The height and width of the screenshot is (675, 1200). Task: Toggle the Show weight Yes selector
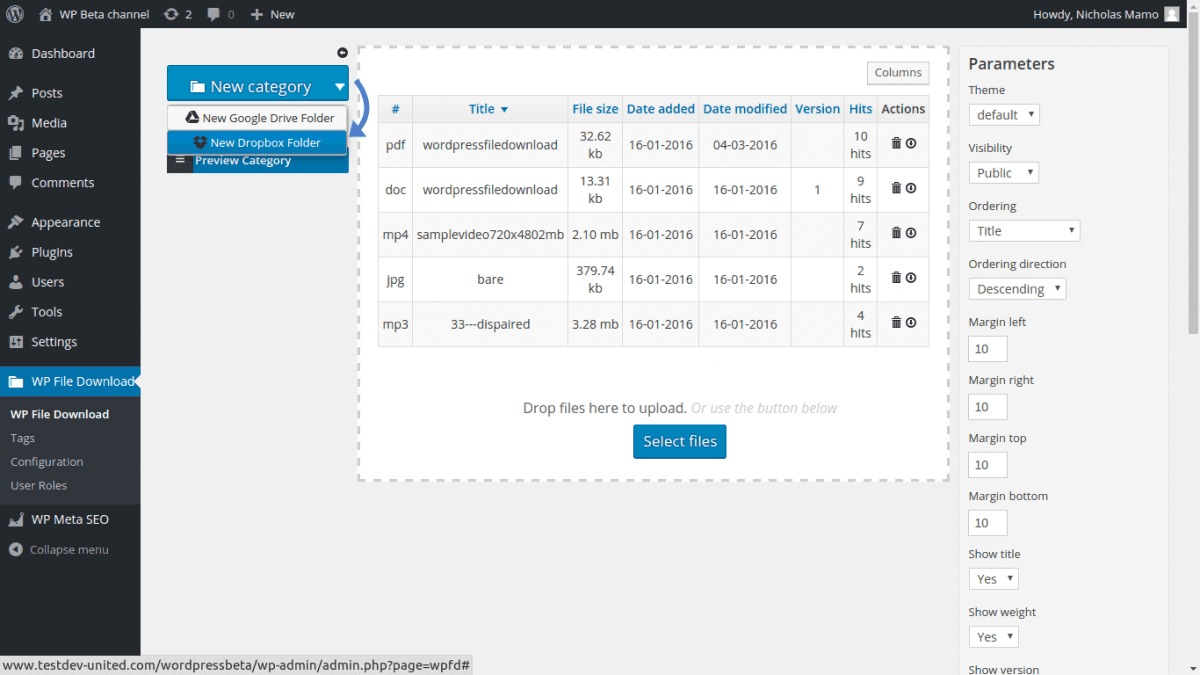click(x=993, y=637)
